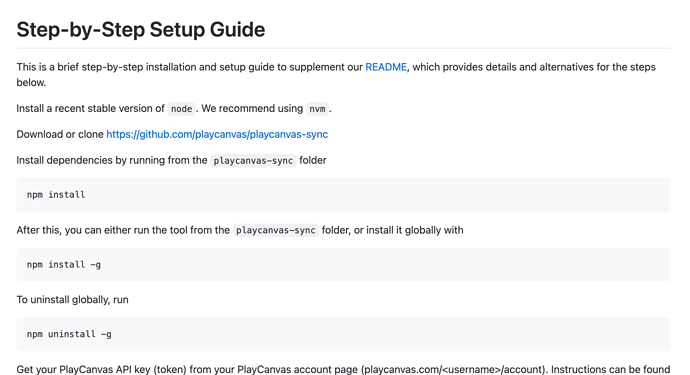Click the inline "nvm" code tag
The height and width of the screenshot is (375, 690).
[x=317, y=109]
